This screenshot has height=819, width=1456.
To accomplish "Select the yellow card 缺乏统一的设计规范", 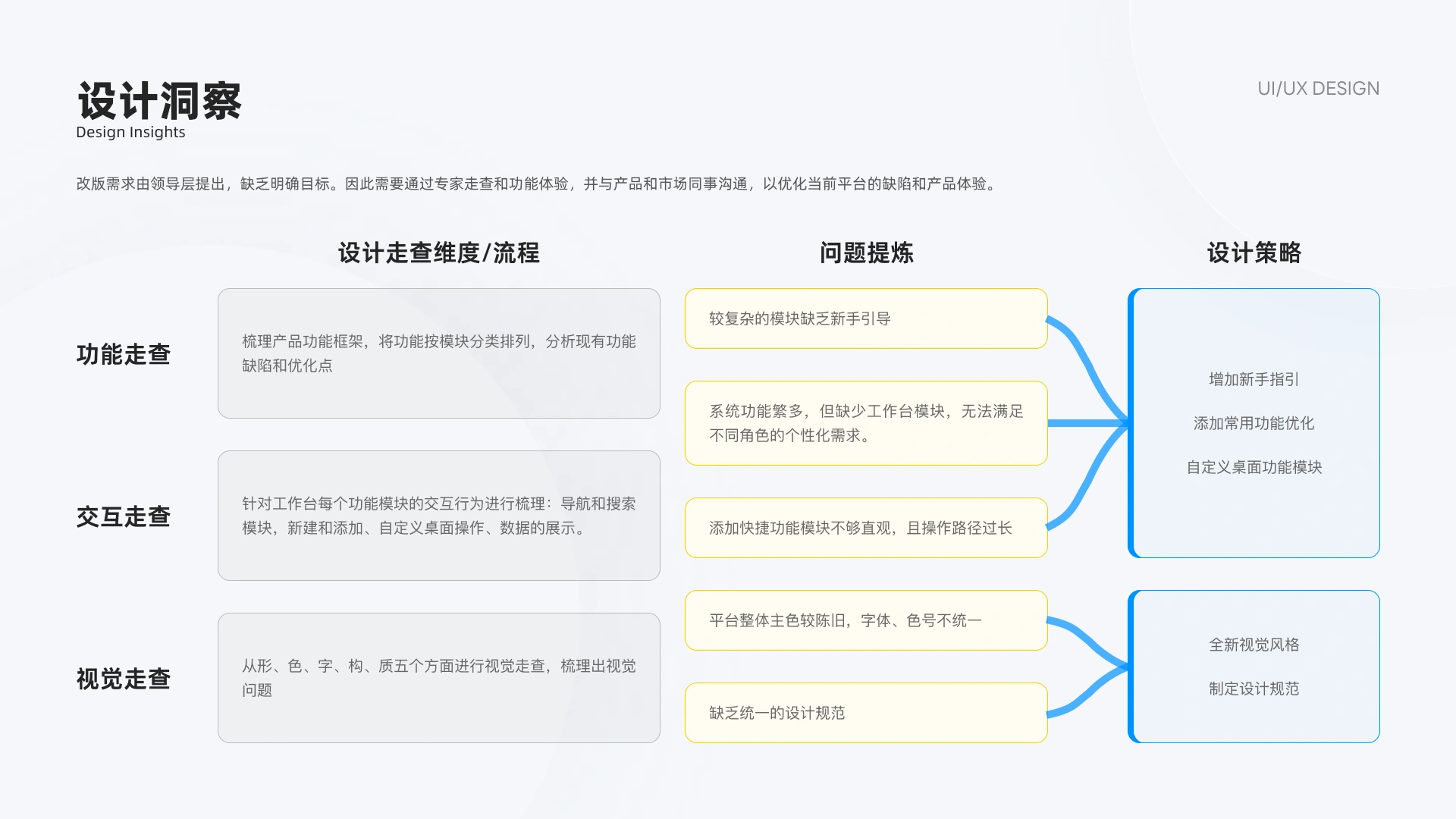I will click(x=866, y=713).
